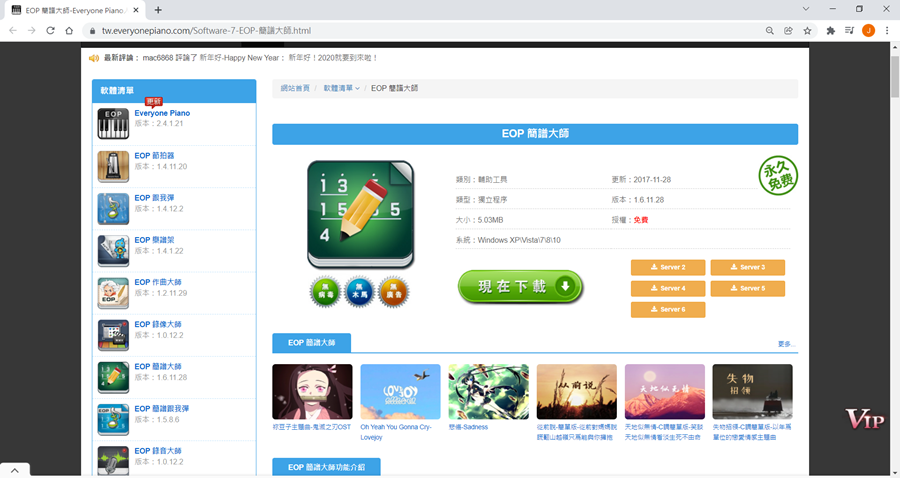
Task: Download from Server 4
Action: (668, 289)
